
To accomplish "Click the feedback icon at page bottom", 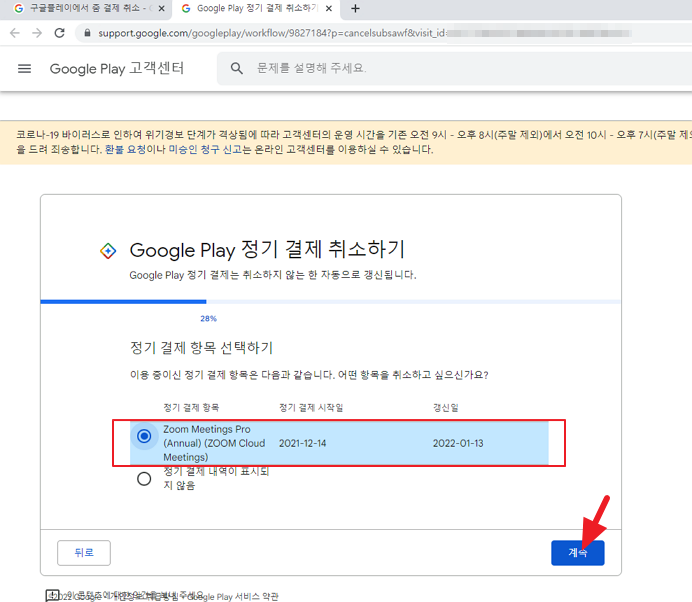I will coord(52,595).
